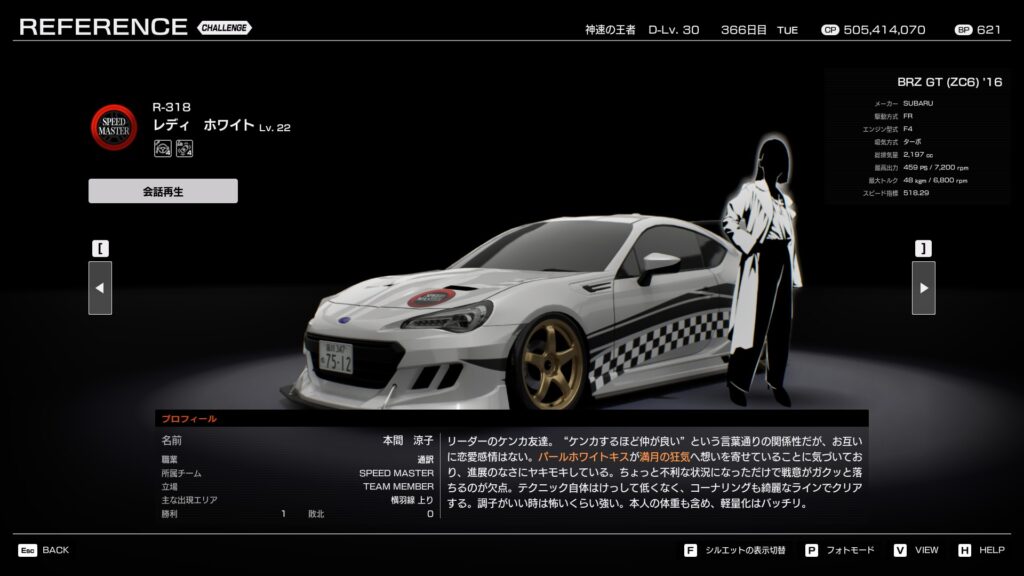Click the P key photo mode icon
The width and height of the screenshot is (1024, 576).
811,550
